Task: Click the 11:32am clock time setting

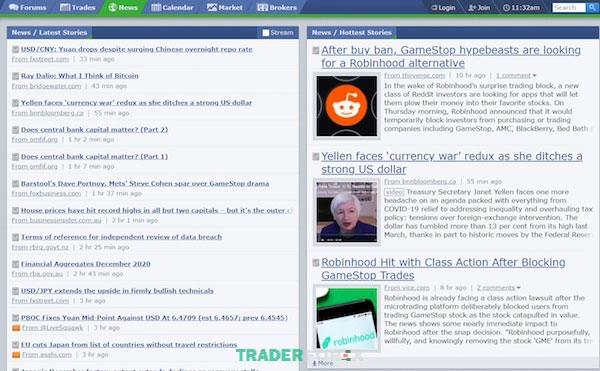Action: (521, 7)
